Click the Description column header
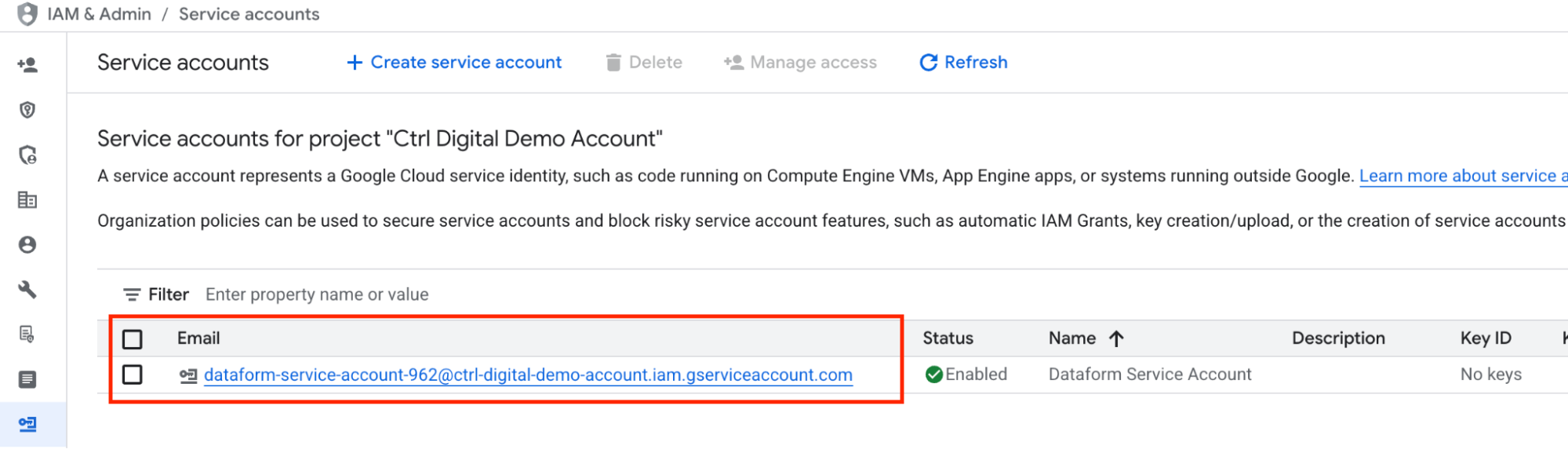1568x449 pixels. pyautogui.click(x=1338, y=338)
